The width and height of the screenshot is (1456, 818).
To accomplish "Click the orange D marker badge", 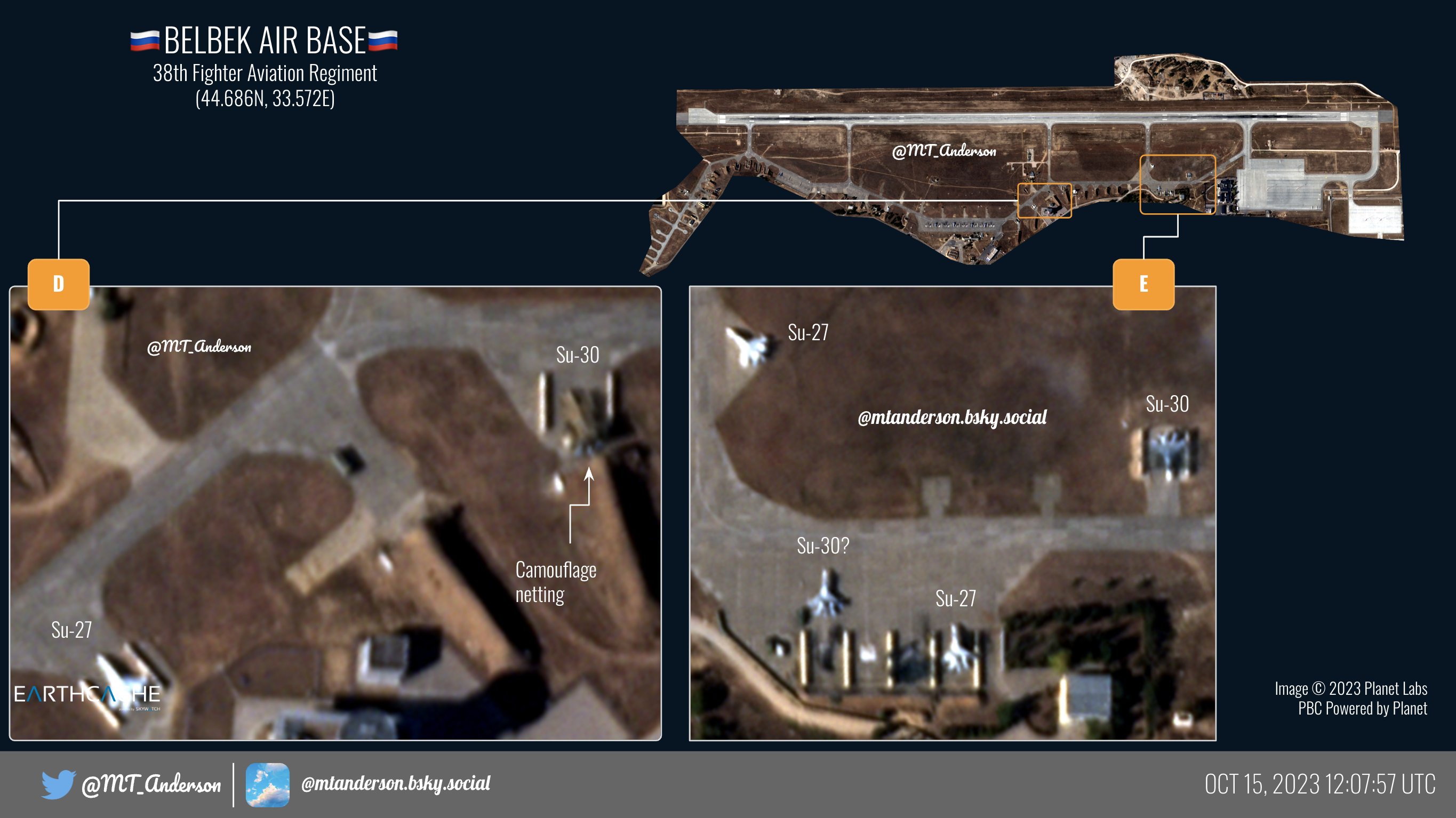I will click(x=58, y=284).
